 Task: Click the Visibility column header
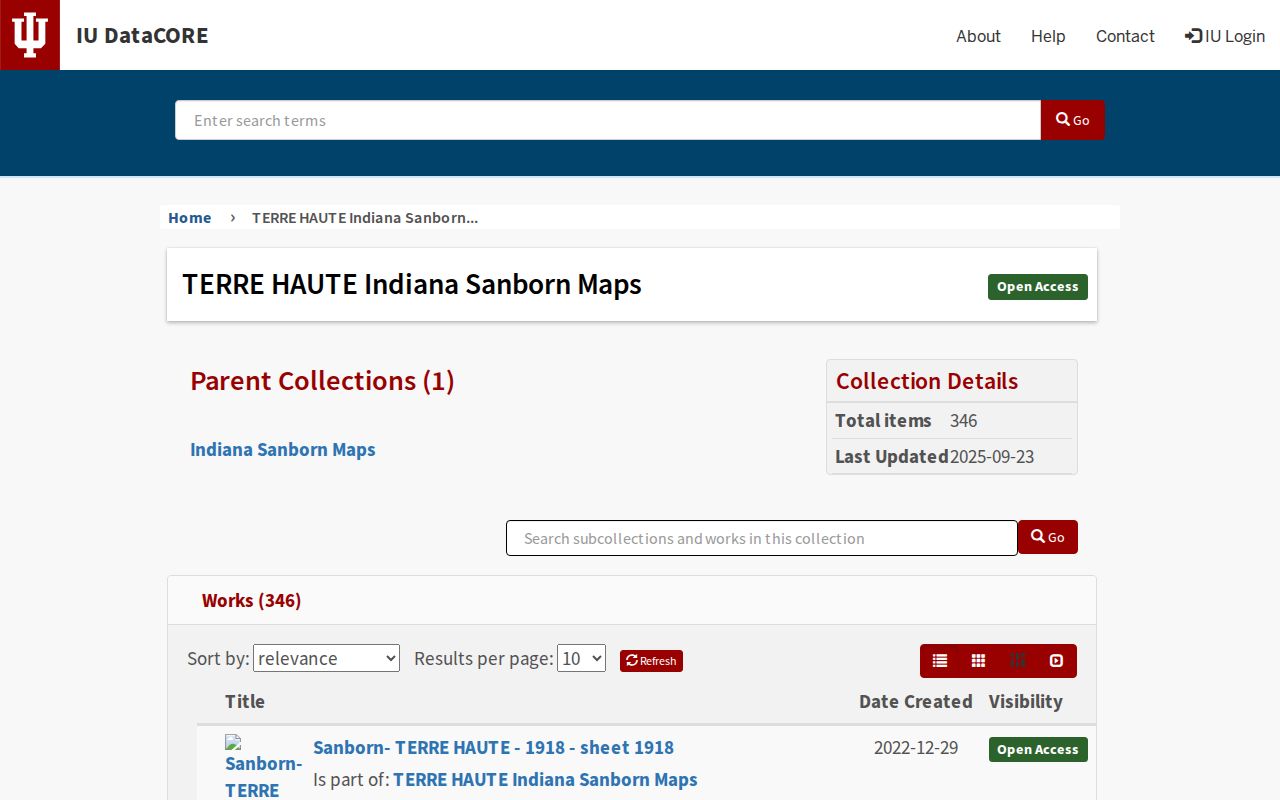1026,701
